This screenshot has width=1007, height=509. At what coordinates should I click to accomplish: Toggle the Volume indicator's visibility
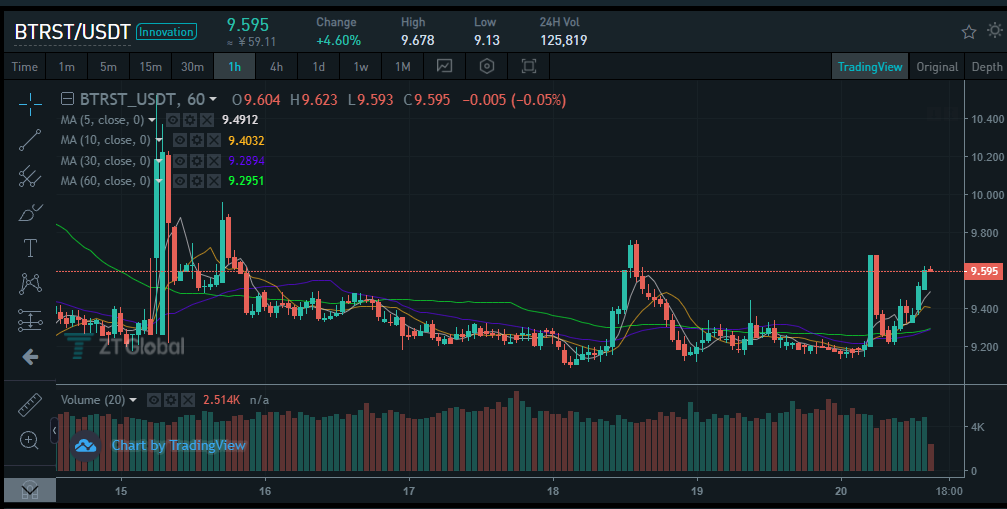coord(153,400)
